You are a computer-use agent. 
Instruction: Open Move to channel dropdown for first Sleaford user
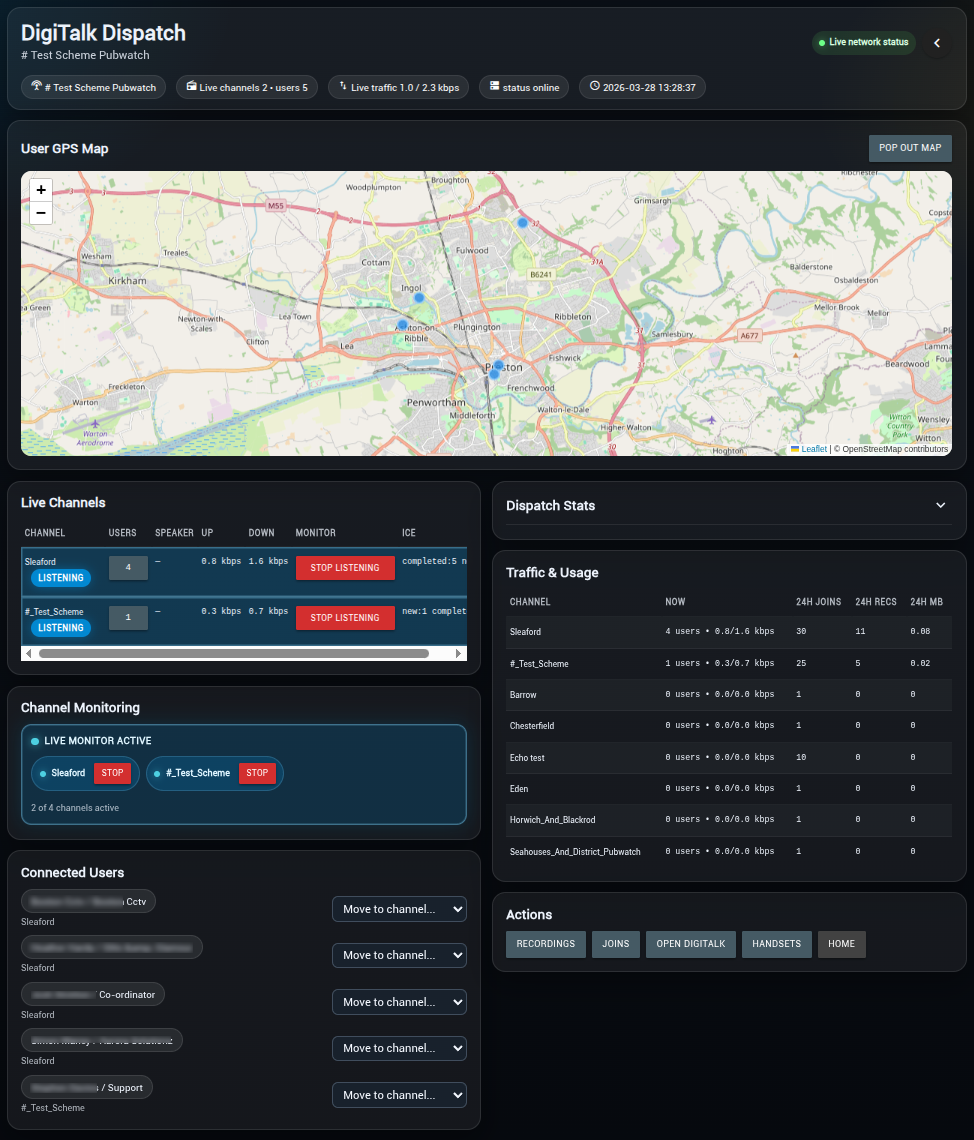[x=399, y=909]
